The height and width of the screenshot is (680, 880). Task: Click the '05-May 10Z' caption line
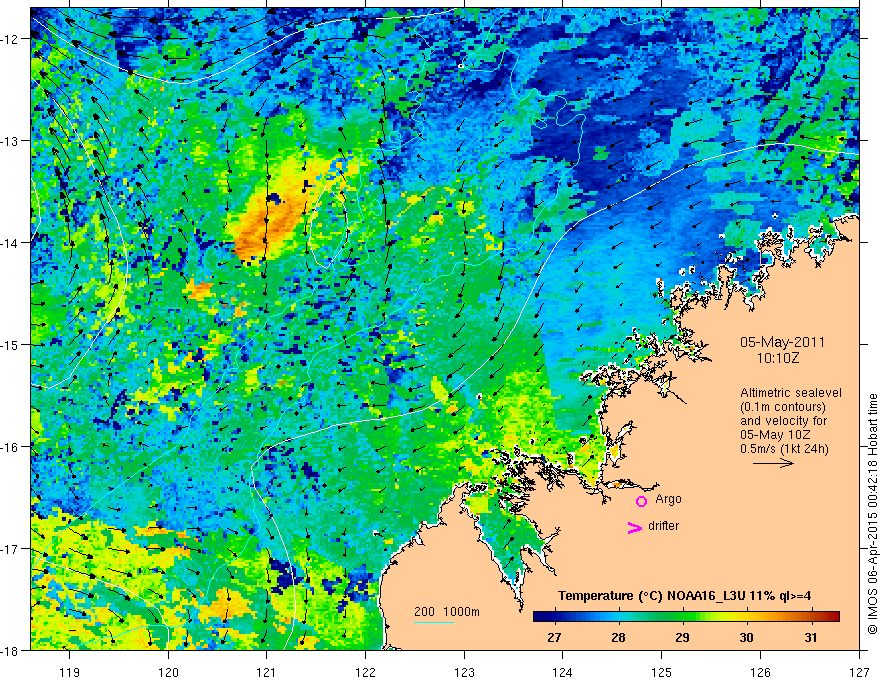coord(774,435)
